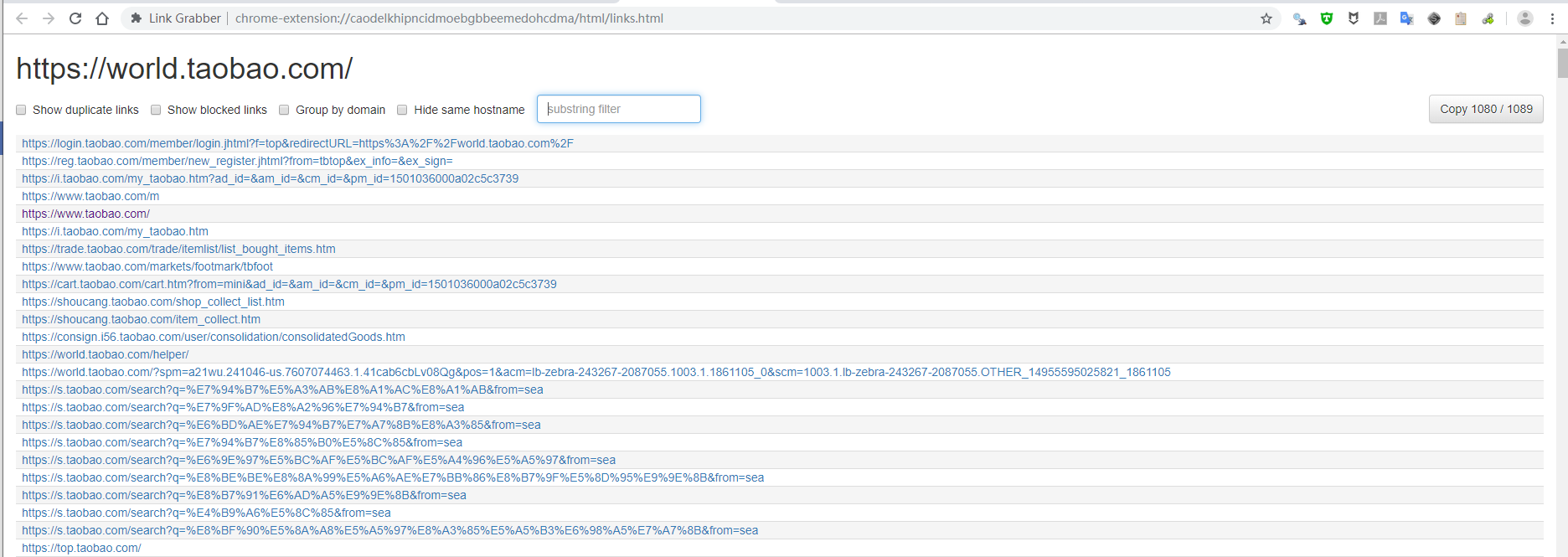Open the reg.taobao.com new_register link
This screenshot has width=1568, height=557.
tap(237, 161)
